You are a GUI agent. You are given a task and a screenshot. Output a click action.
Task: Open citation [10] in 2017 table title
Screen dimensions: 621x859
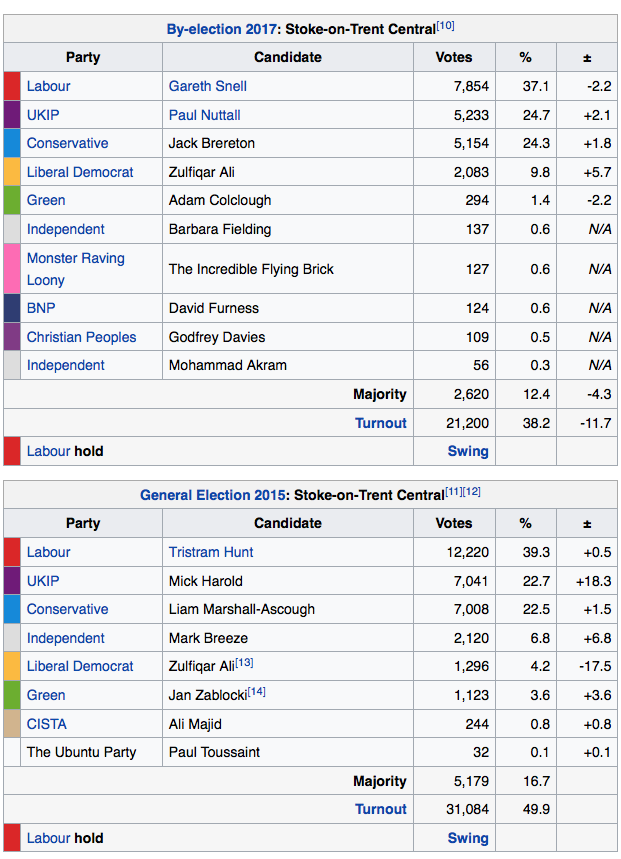click(x=446, y=25)
